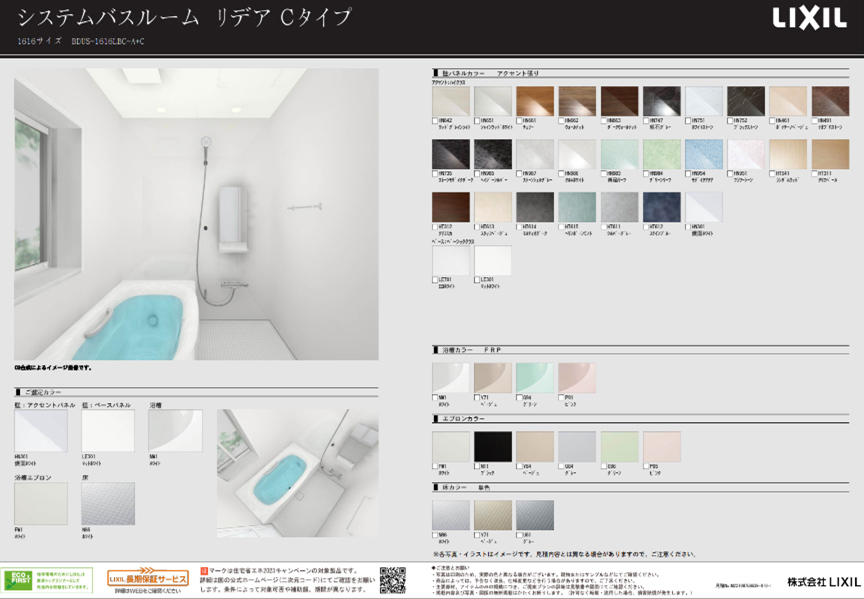This screenshot has height=599, width=864.
Task: Tick the gray floor color checkbox
Action: [519, 535]
